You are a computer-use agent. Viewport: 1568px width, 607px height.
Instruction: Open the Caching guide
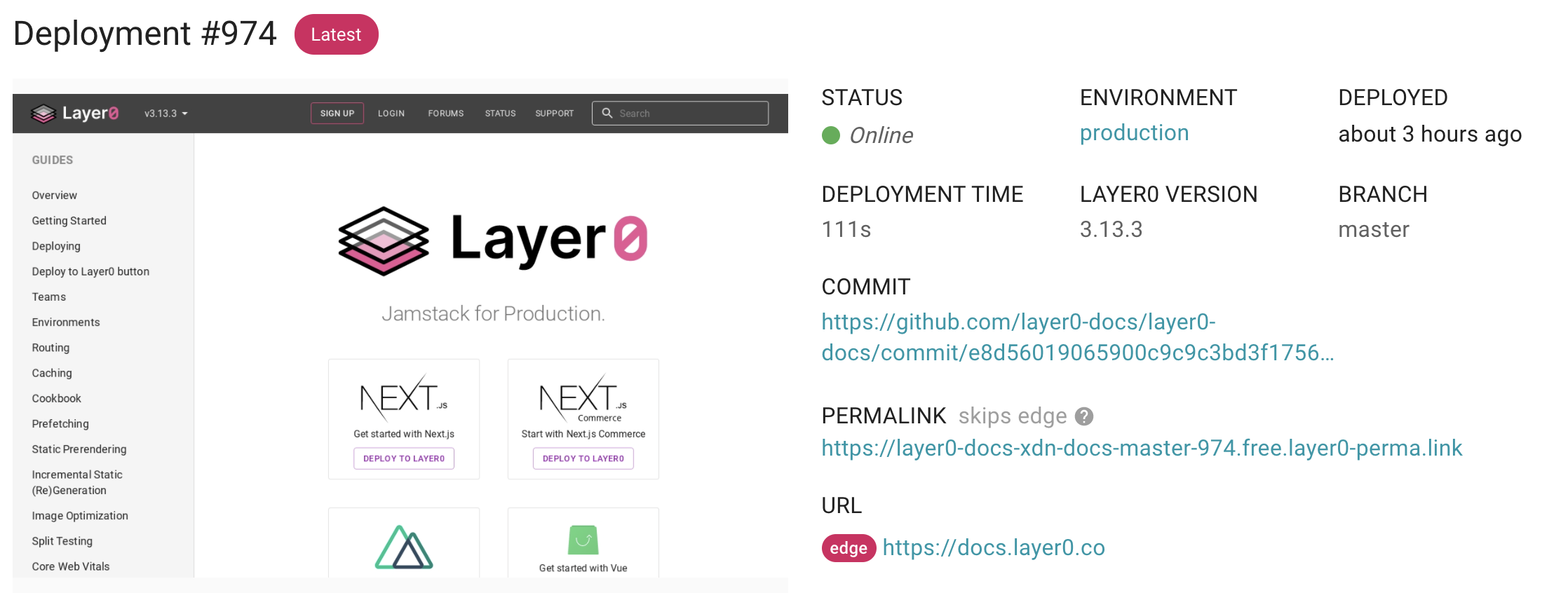(52, 373)
